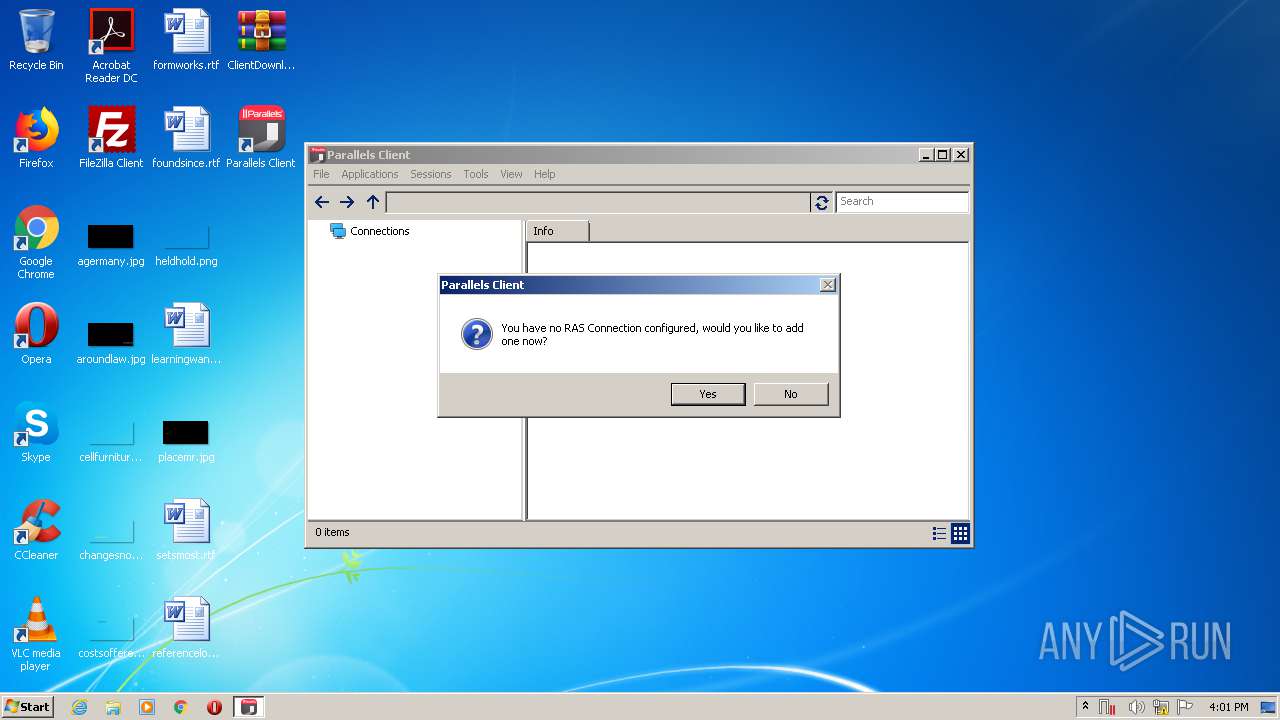Launch Parallels Client desktop shortcut
The width and height of the screenshot is (1280, 720).
point(261,138)
